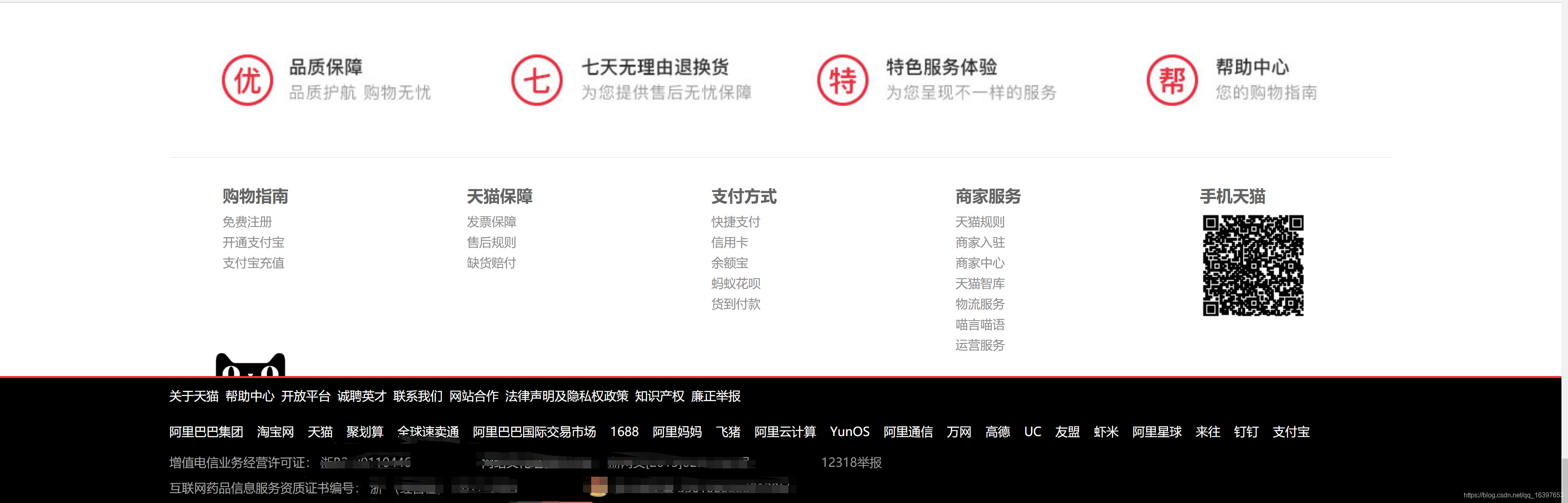Open the 特色服务体验 heading
The width and height of the screenshot is (1568, 503).
click(941, 67)
